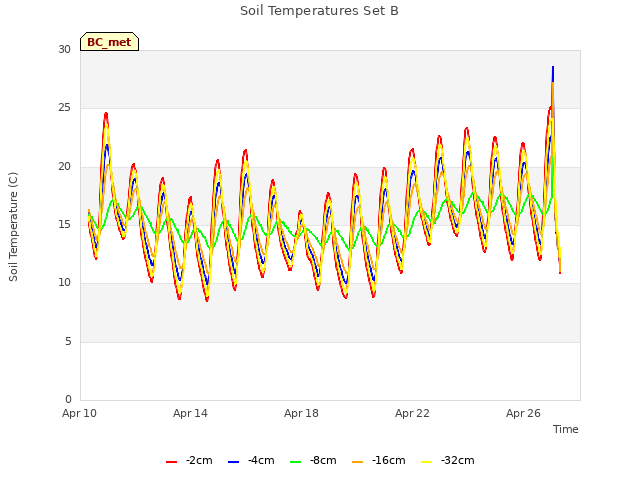The image size is (640, 480).
Task: Click the yellow -32cm legend swatch
Action: point(426,462)
